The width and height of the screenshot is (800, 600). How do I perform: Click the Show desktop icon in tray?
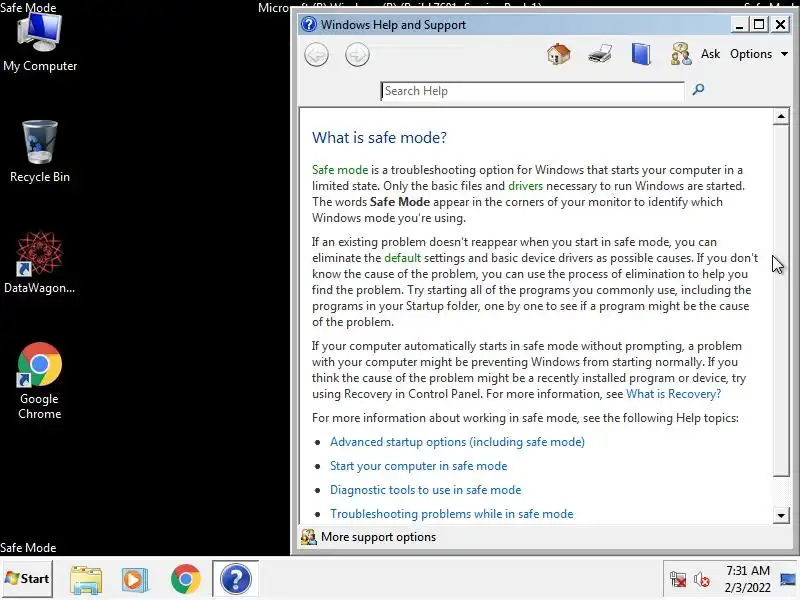[789, 579]
